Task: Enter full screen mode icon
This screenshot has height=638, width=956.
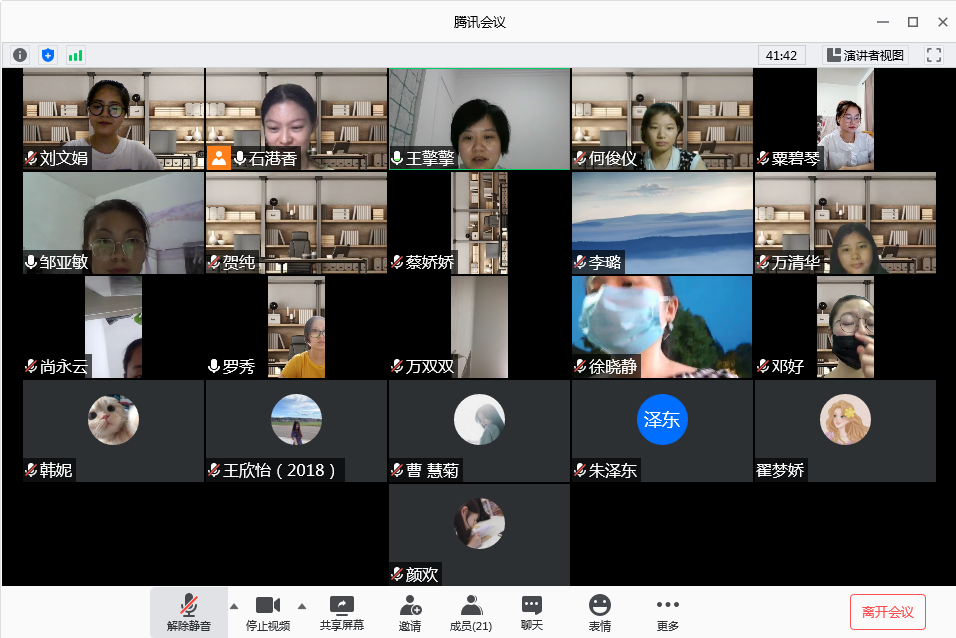Action: pyautogui.click(x=934, y=55)
